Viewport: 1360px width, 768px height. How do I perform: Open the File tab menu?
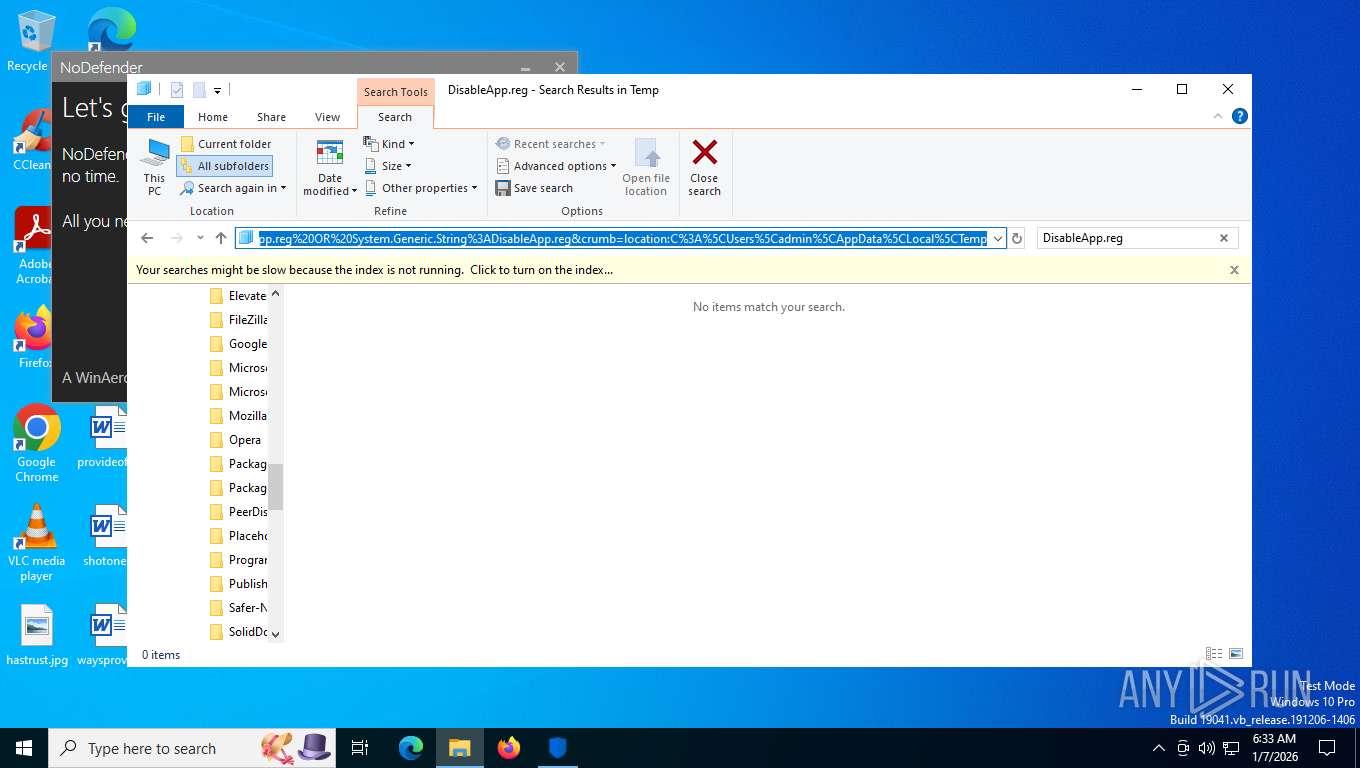tap(156, 117)
